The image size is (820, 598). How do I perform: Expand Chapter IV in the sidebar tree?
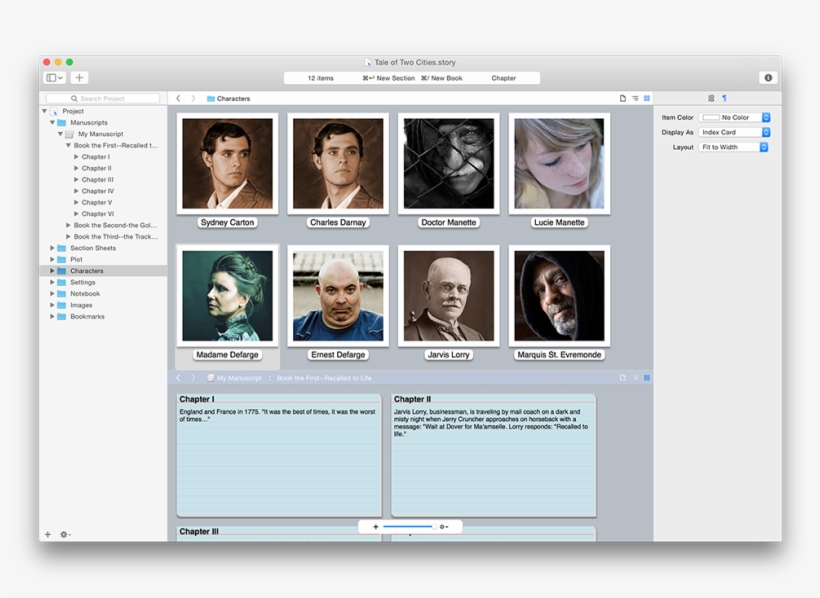point(76,191)
